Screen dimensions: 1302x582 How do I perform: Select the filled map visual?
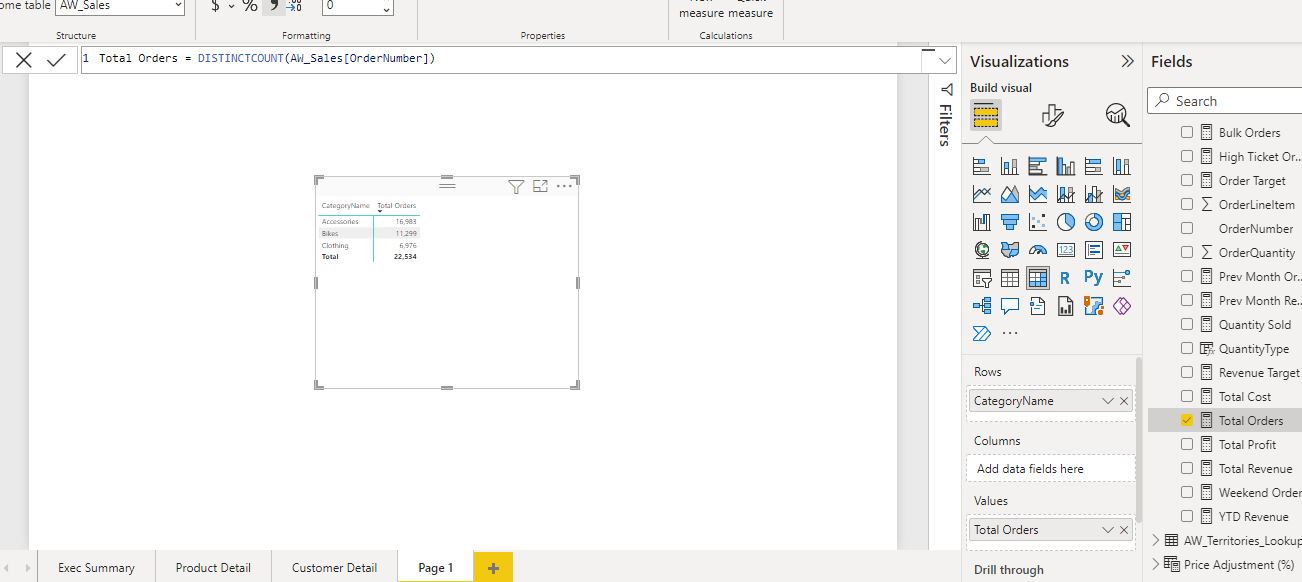click(1010, 250)
